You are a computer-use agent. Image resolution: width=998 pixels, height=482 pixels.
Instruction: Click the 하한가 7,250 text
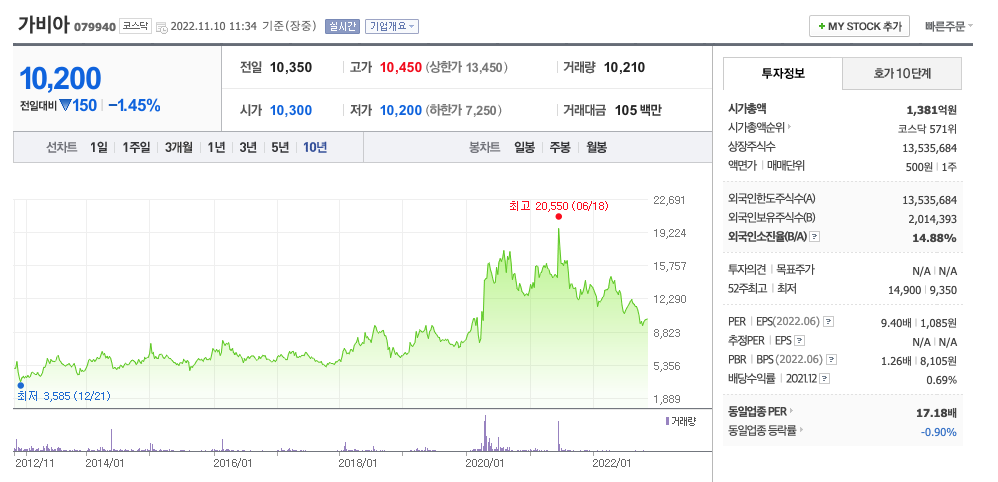pos(463,110)
